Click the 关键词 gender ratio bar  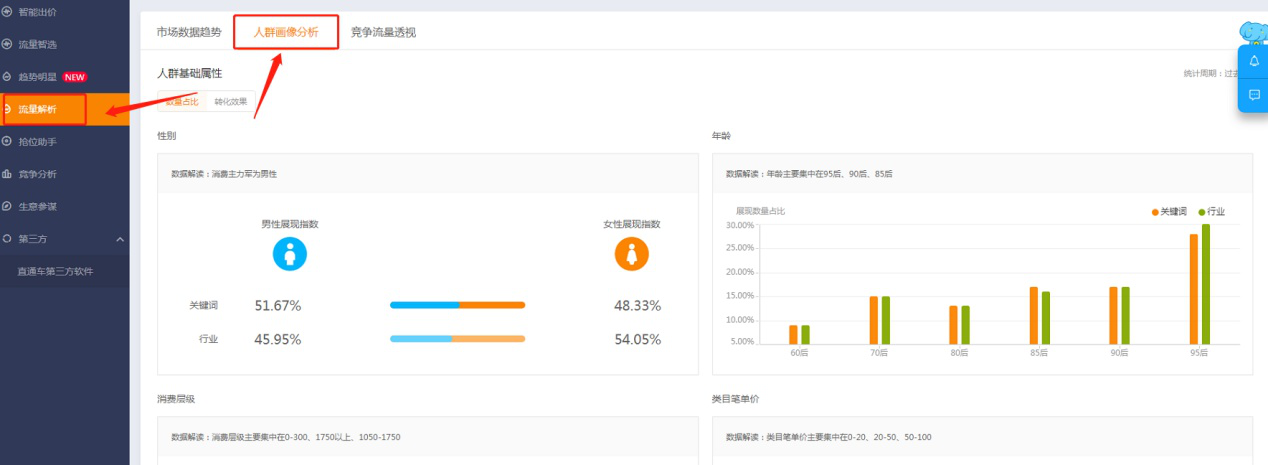pos(457,305)
